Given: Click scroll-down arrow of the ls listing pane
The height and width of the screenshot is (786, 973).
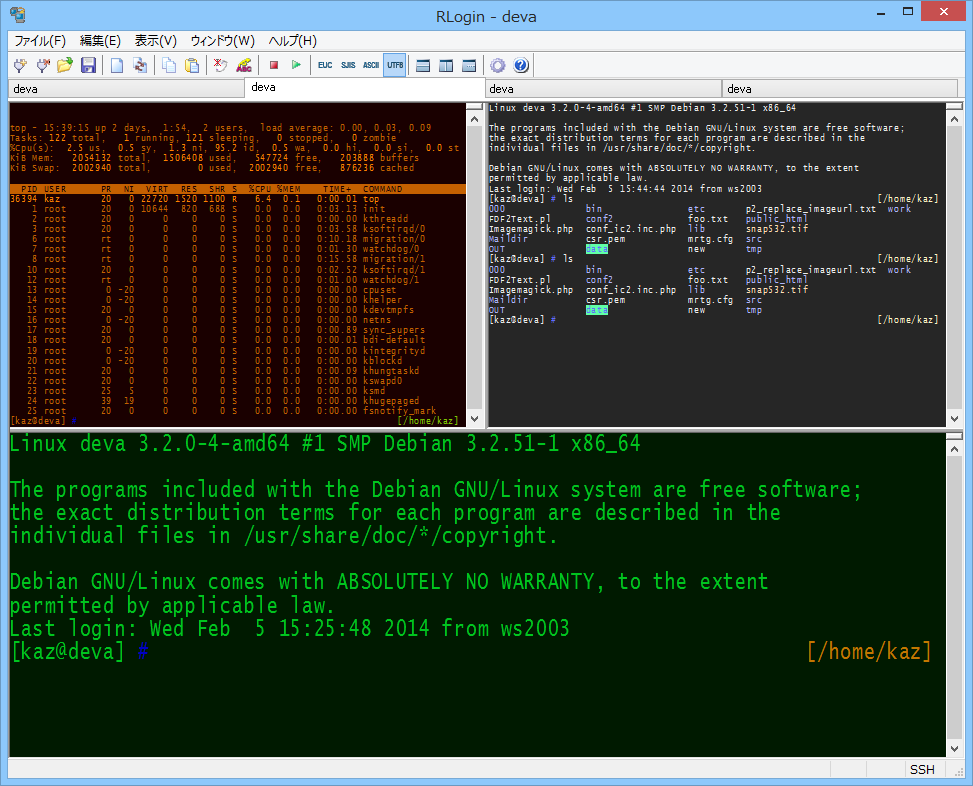Looking at the screenshot, I should [x=954, y=419].
